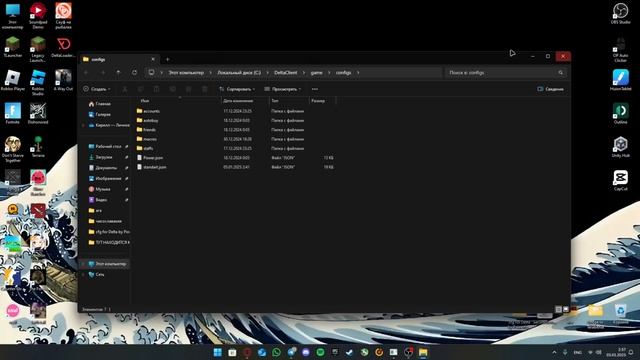Click the Локальный диск (C:) breadcrumb
The image size is (640, 360).
point(239,73)
